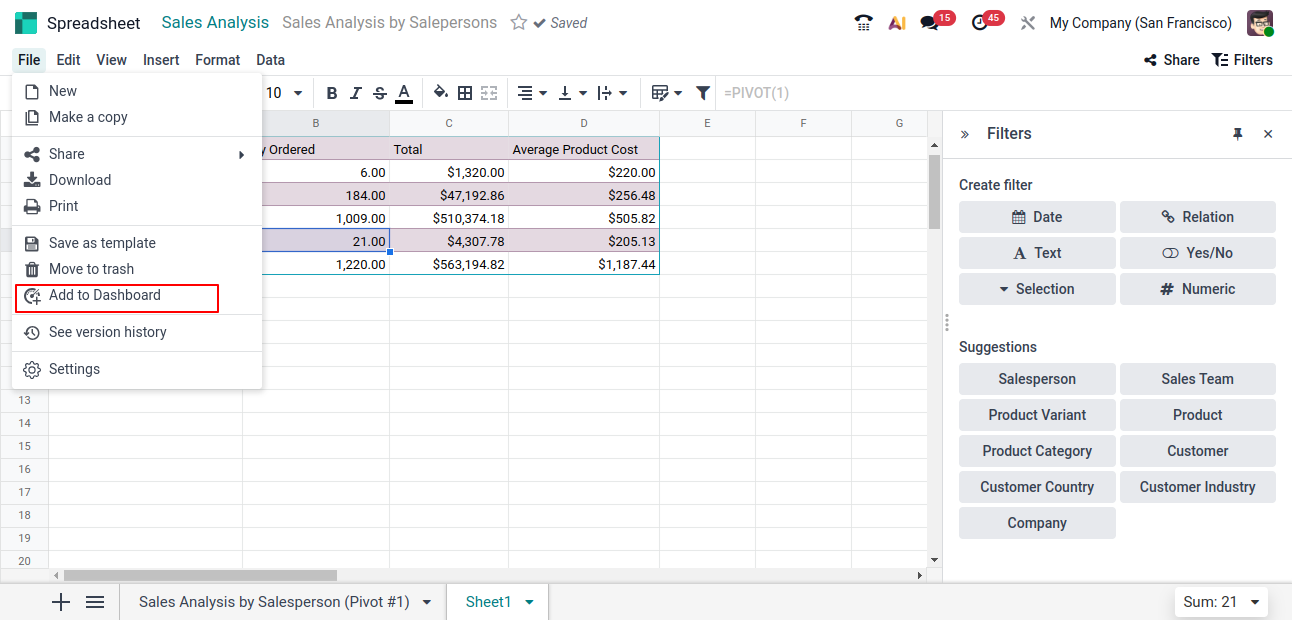Toggle bold formatting in the toolbar
1292x620 pixels.
click(332, 93)
